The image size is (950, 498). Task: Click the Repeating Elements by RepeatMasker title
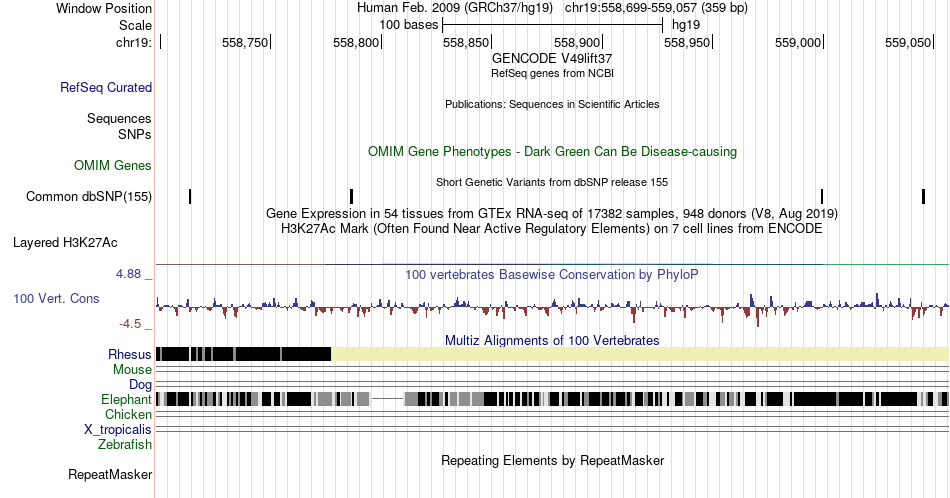click(552, 460)
